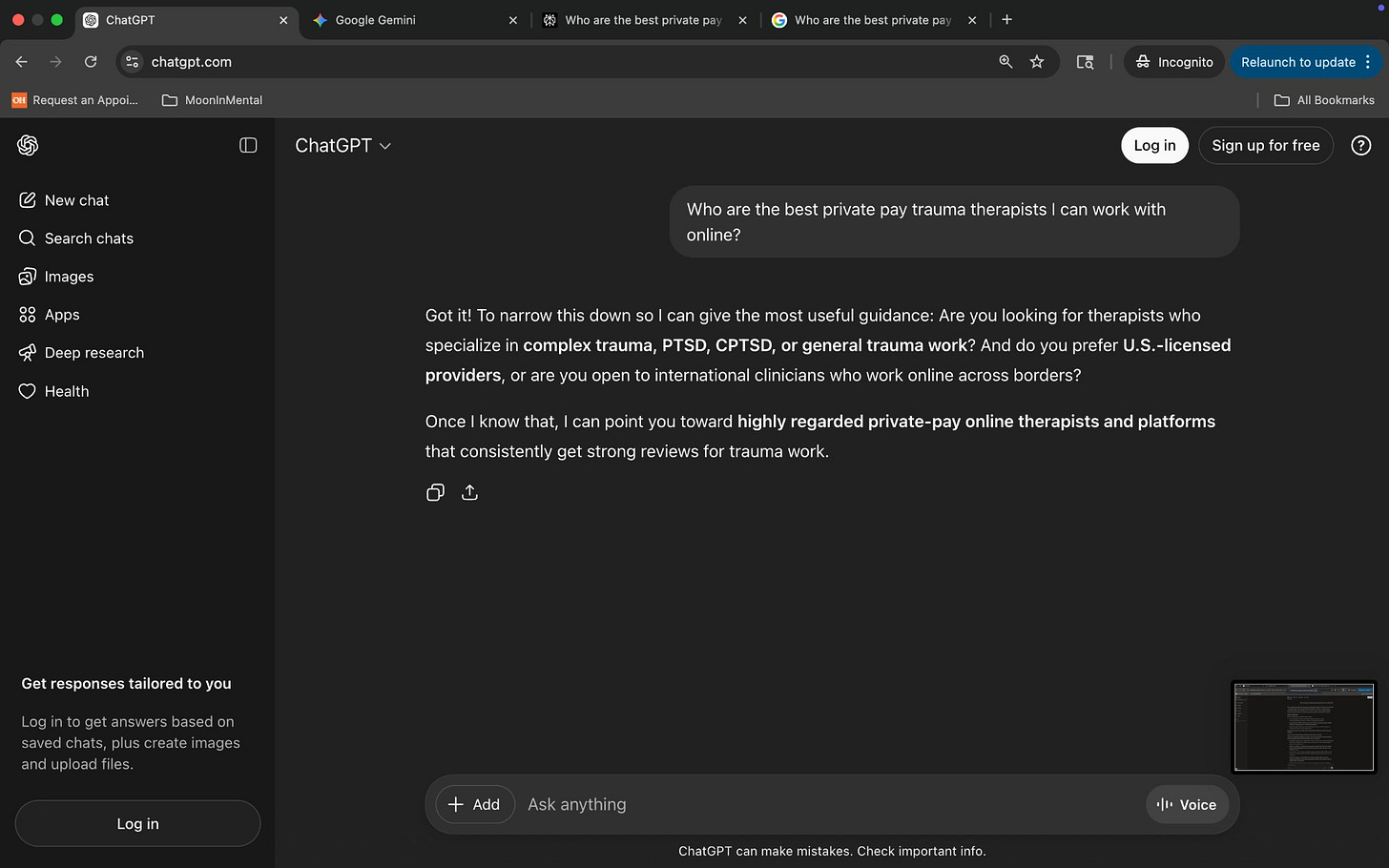Open the Images section

pyautogui.click(x=56, y=277)
